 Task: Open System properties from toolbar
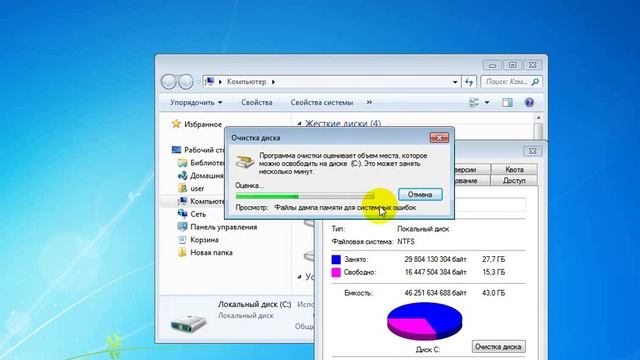pyautogui.click(x=322, y=102)
